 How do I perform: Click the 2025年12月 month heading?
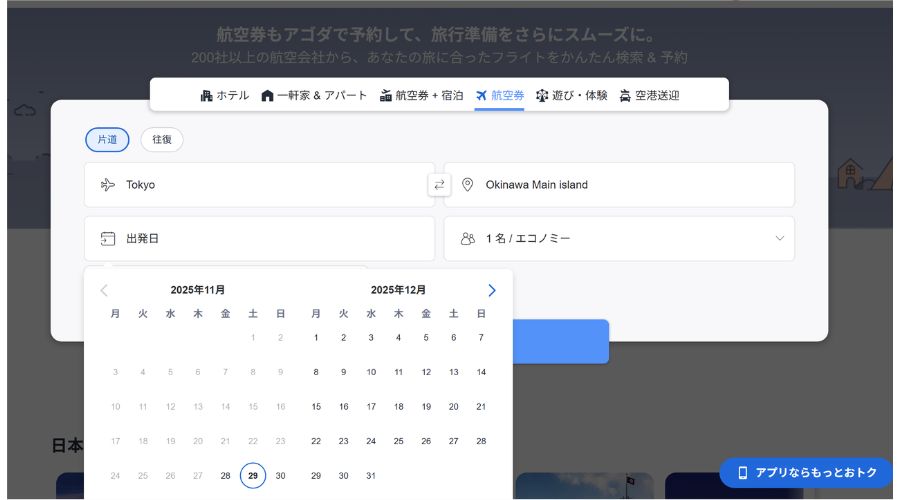(398, 290)
